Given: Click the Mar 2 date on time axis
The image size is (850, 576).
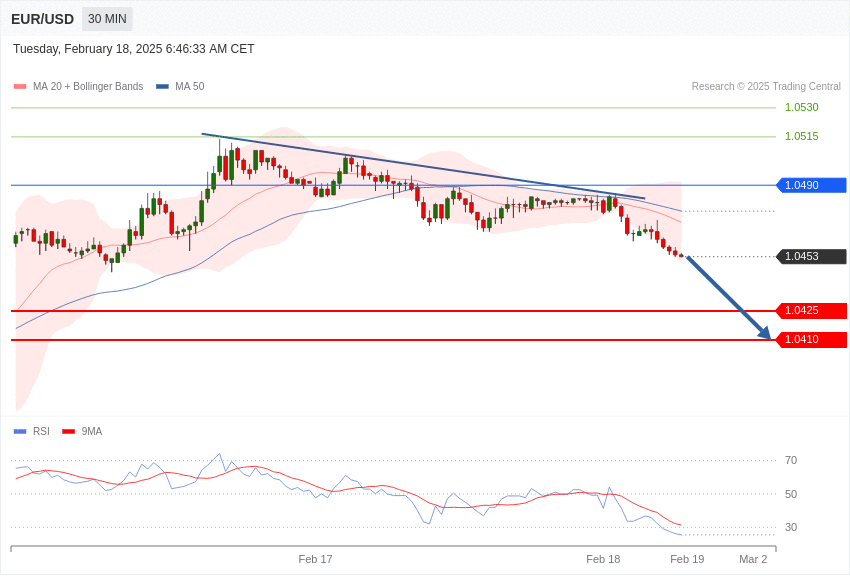Looking at the screenshot, I should click(753, 559).
